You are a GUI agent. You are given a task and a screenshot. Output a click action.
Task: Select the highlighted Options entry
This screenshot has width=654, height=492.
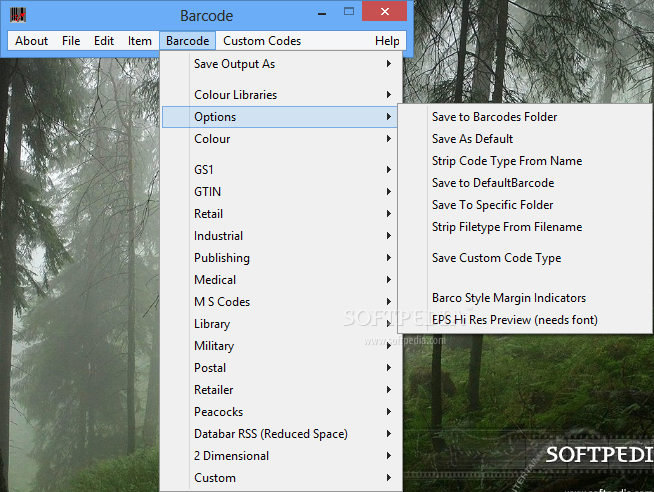[279, 117]
